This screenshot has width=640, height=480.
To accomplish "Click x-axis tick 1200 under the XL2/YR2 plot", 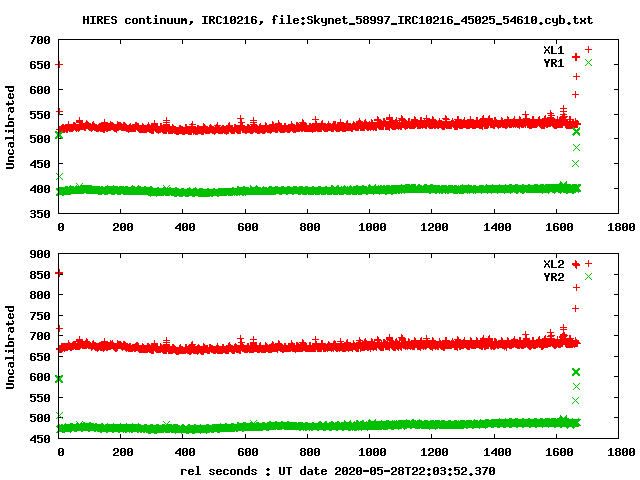I will point(434,452).
